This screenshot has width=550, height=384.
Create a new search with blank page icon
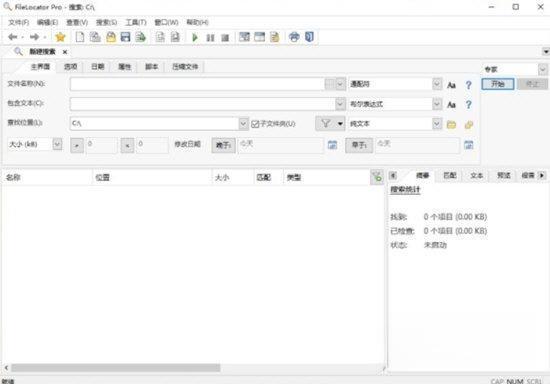pyautogui.click(x=80, y=37)
